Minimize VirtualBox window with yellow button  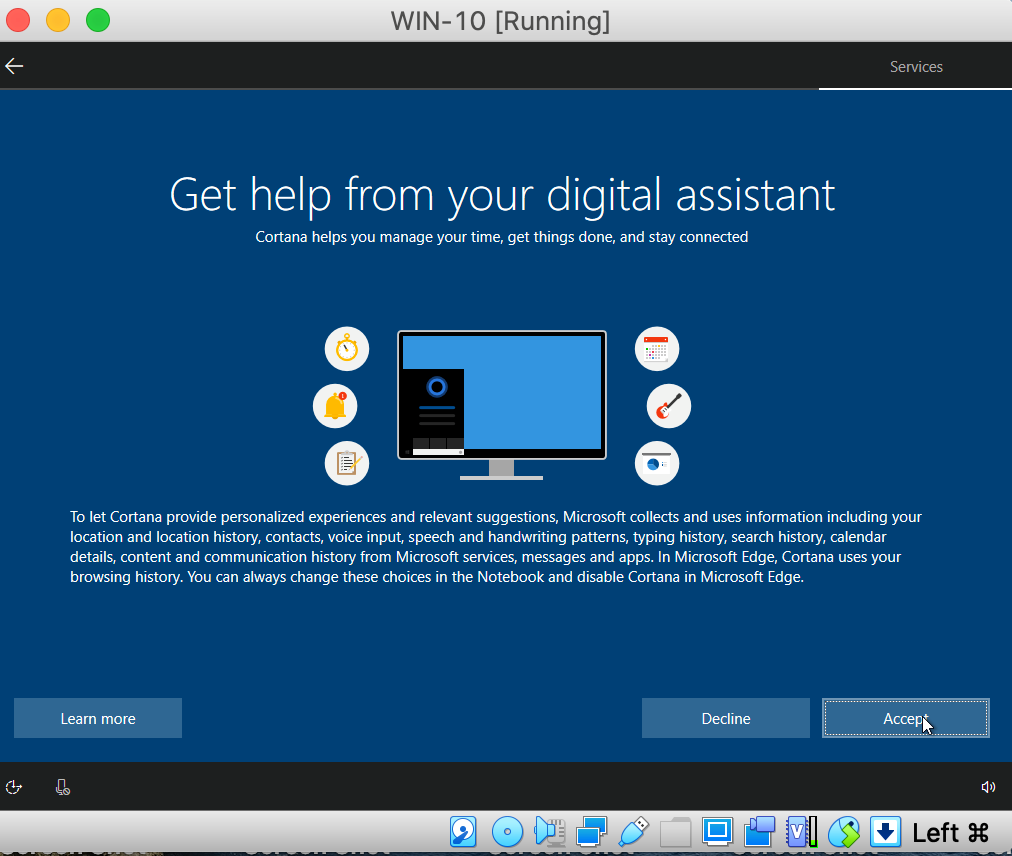coord(58,20)
